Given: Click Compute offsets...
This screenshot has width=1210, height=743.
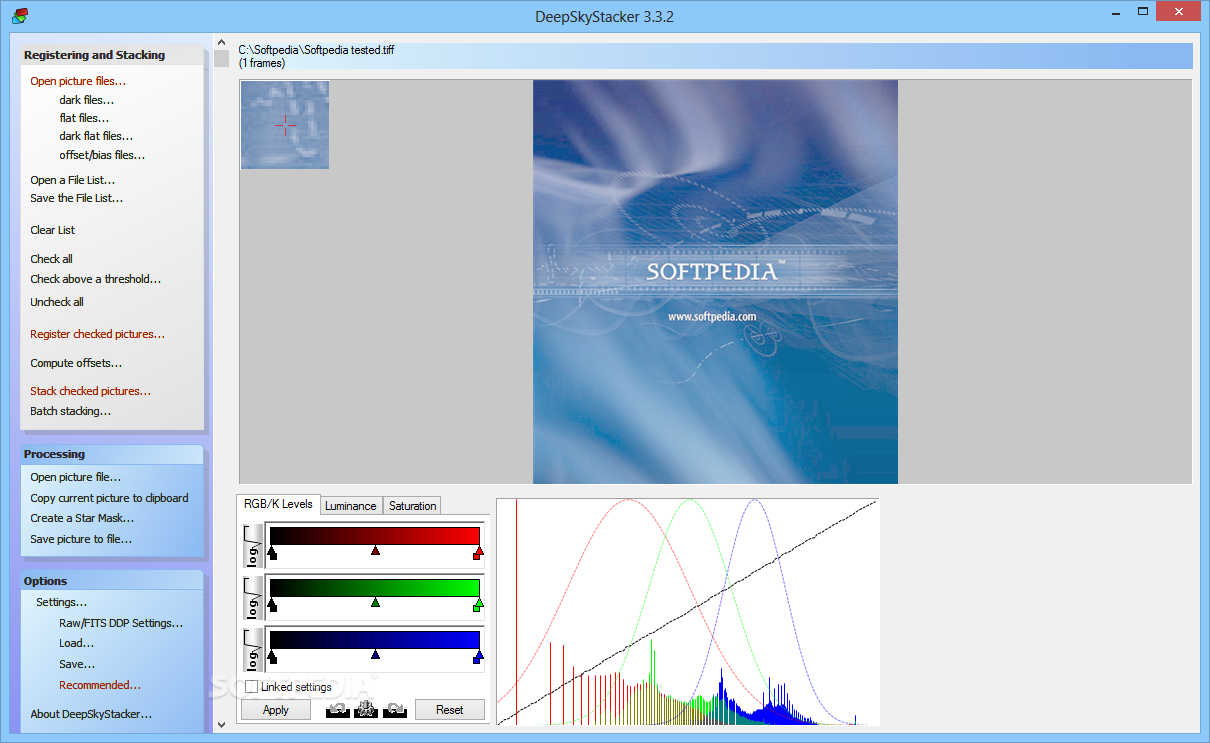Looking at the screenshot, I should click(x=76, y=363).
